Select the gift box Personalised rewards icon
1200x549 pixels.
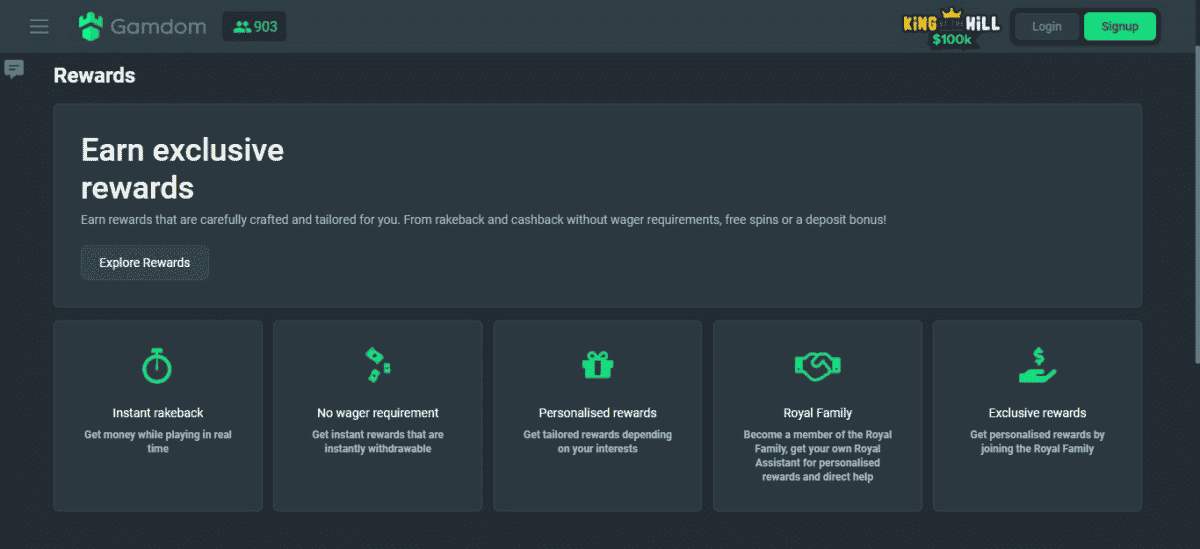click(x=597, y=365)
